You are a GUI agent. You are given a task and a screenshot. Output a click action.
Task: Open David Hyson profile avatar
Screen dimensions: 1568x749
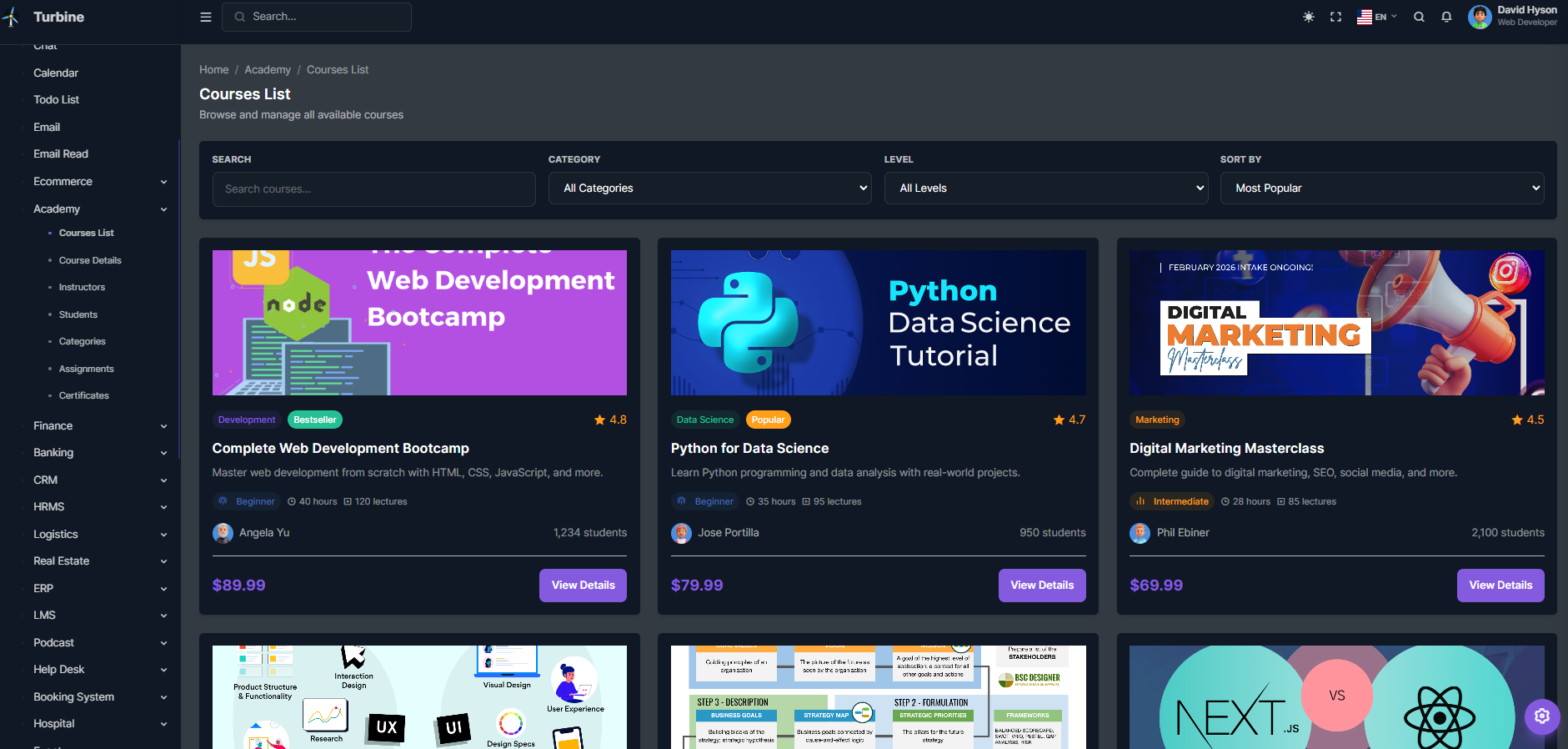click(x=1480, y=17)
